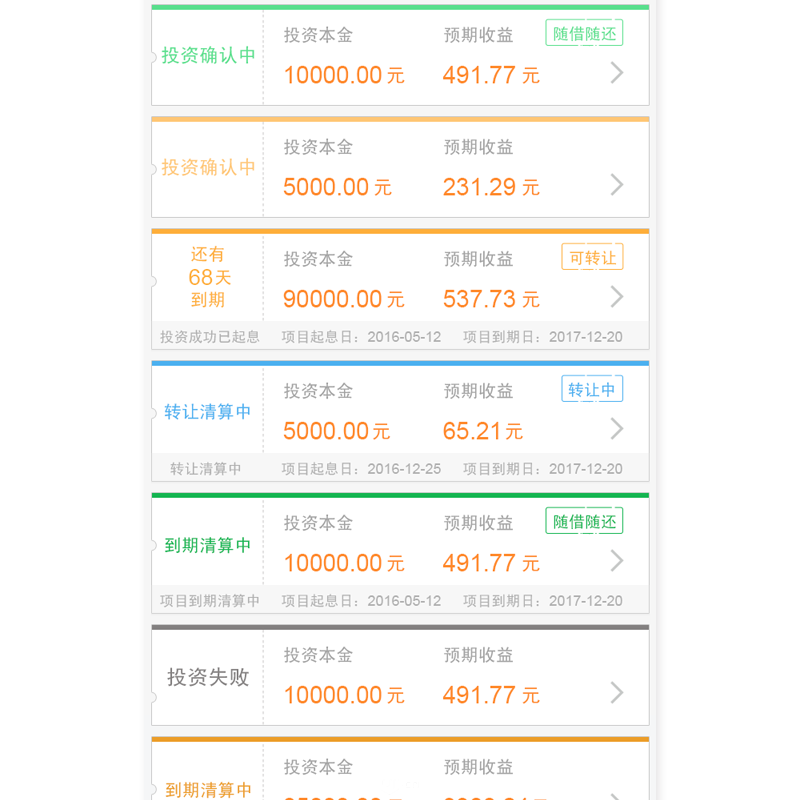The image size is (800, 800).
Task: Open details arrow on the green 投资确认中 card
Action: pyautogui.click(x=617, y=73)
